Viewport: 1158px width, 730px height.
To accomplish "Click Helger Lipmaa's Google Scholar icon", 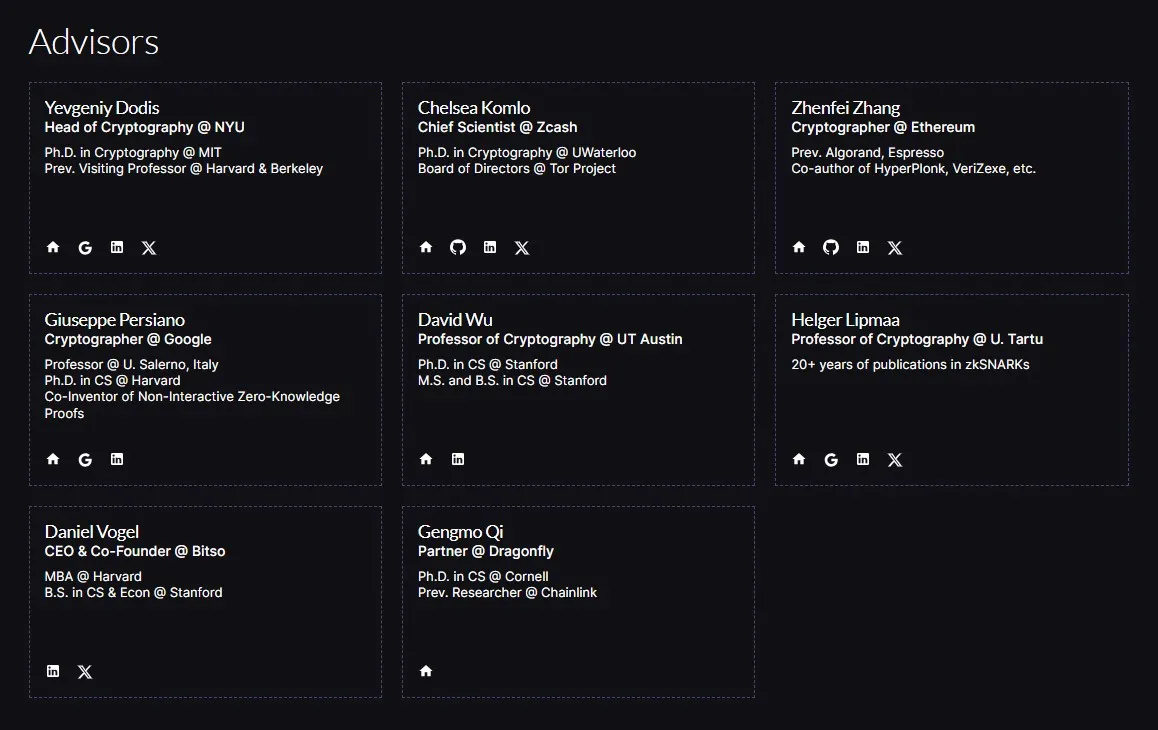I will click(831, 459).
